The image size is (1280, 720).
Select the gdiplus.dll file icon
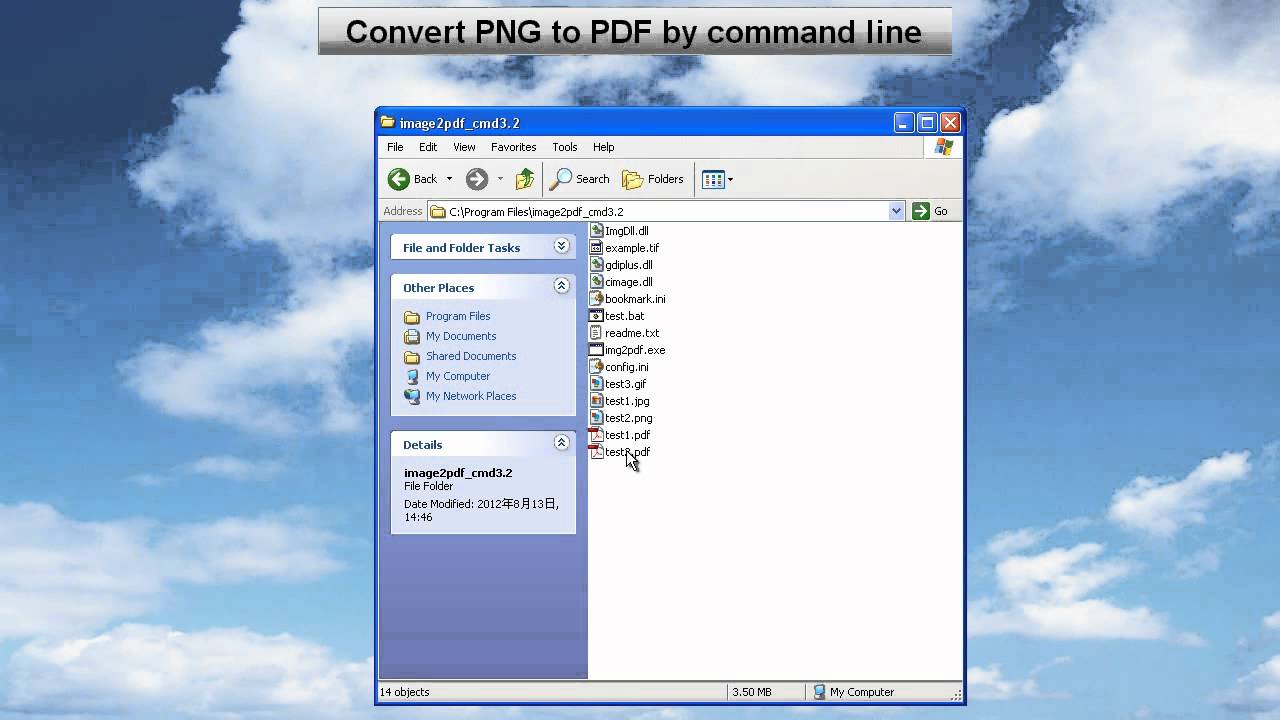coord(596,265)
